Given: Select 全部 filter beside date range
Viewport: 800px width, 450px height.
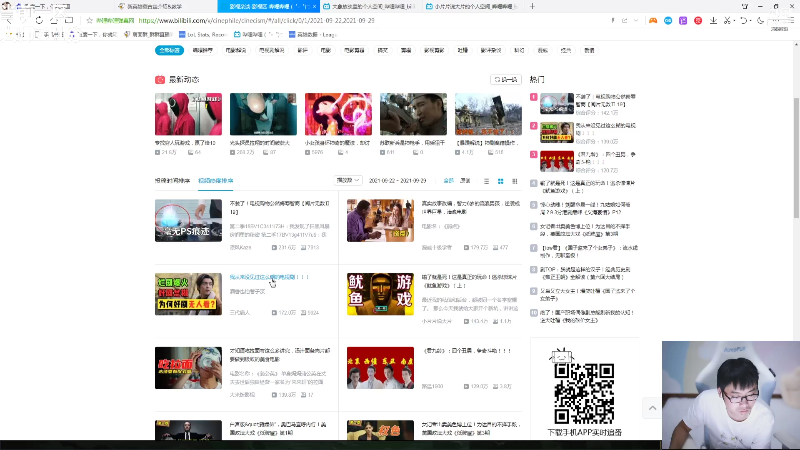Looking at the screenshot, I should pyautogui.click(x=448, y=181).
